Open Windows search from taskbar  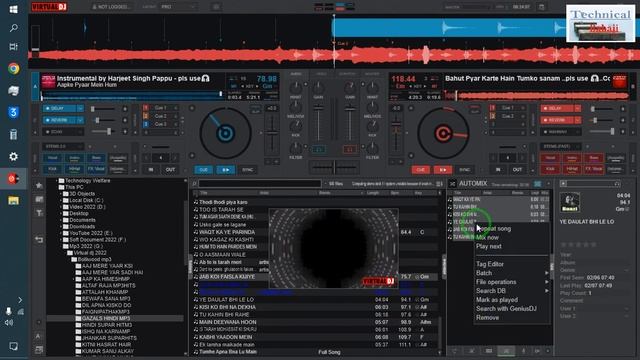(x=13, y=28)
